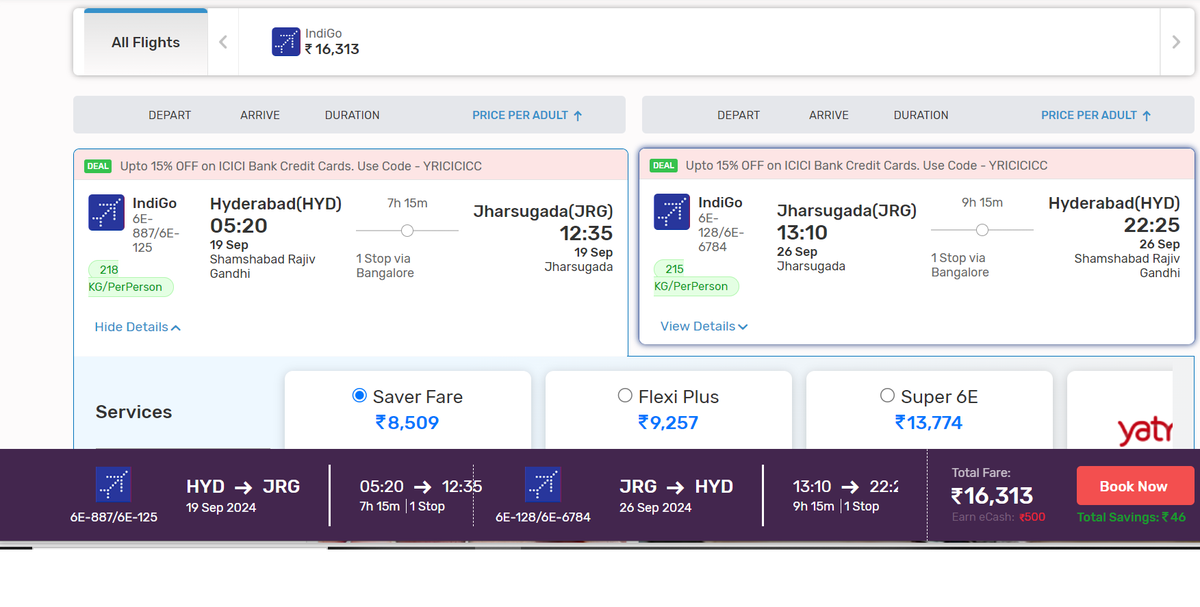The width and height of the screenshot is (1200, 607).
Task: Click IndiGo logo beside 6E-887/6E-125 in bottom bar
Action: point(113,485)
